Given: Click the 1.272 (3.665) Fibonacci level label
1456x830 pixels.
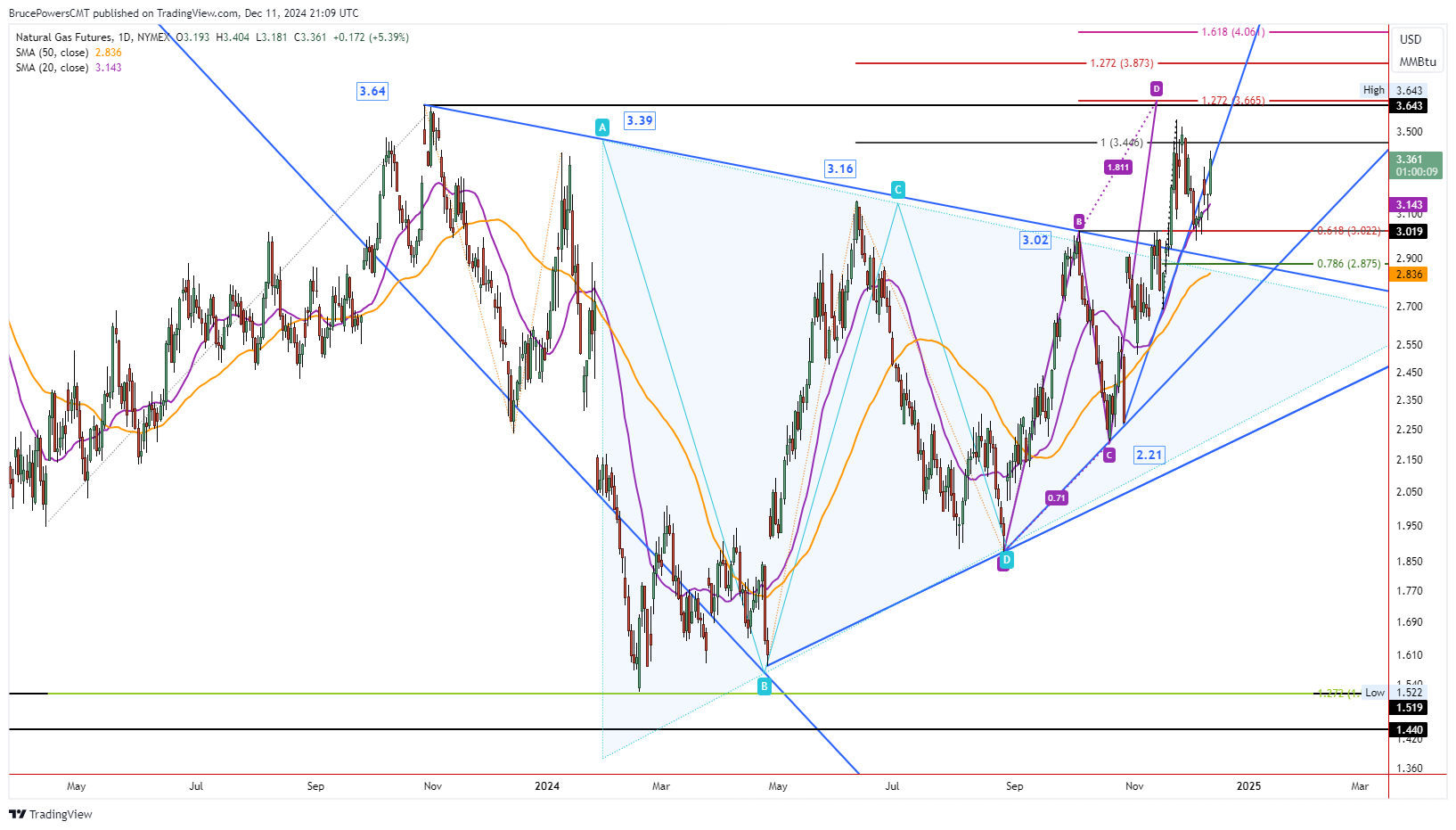Looking at the screenshot, I should point(1233,100).
